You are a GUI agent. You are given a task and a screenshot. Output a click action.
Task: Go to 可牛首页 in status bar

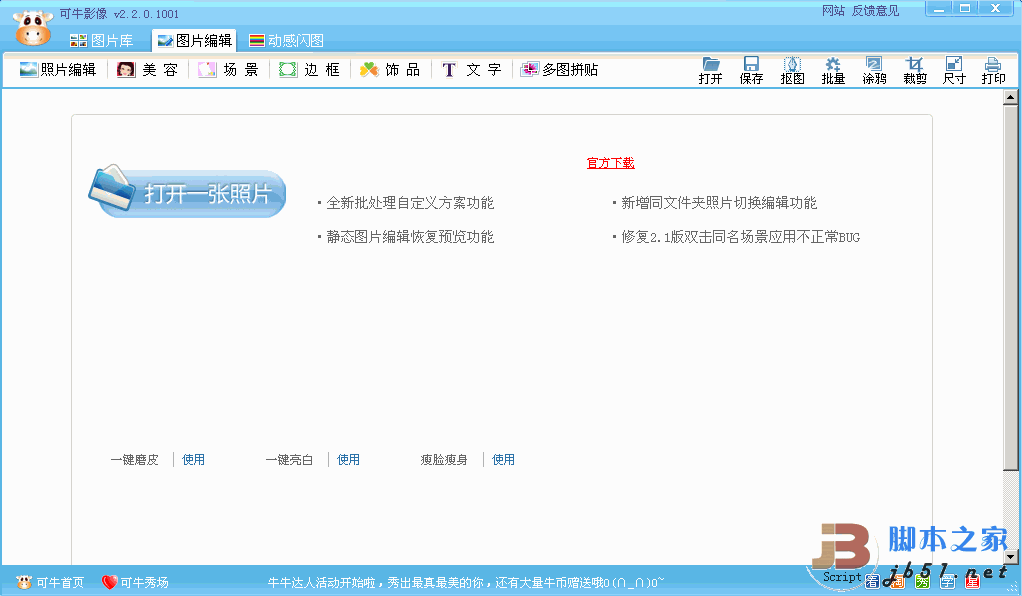click(51, 582)
